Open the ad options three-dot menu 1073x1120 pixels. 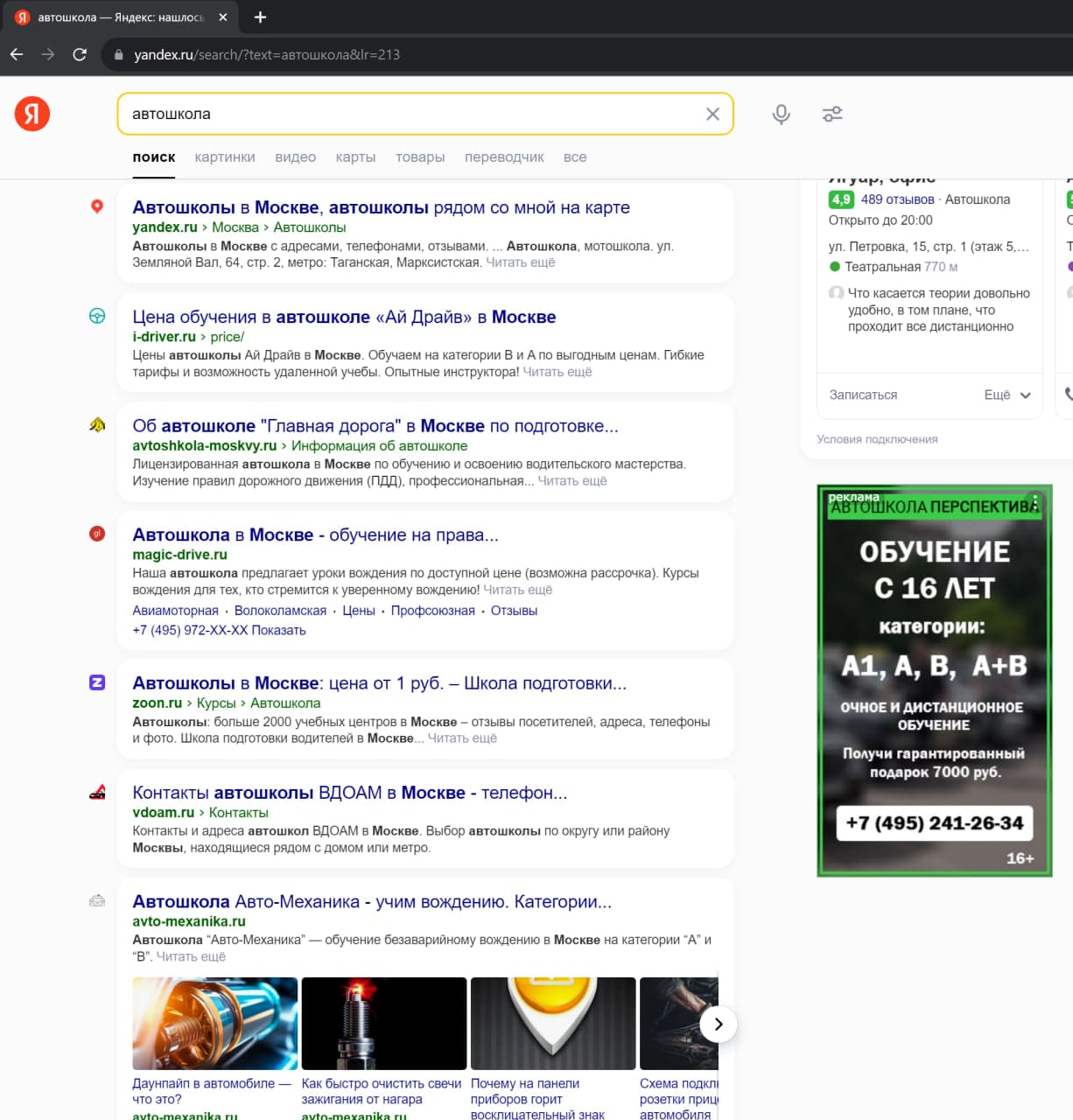pyautogui.click(x=1034, y=501)
